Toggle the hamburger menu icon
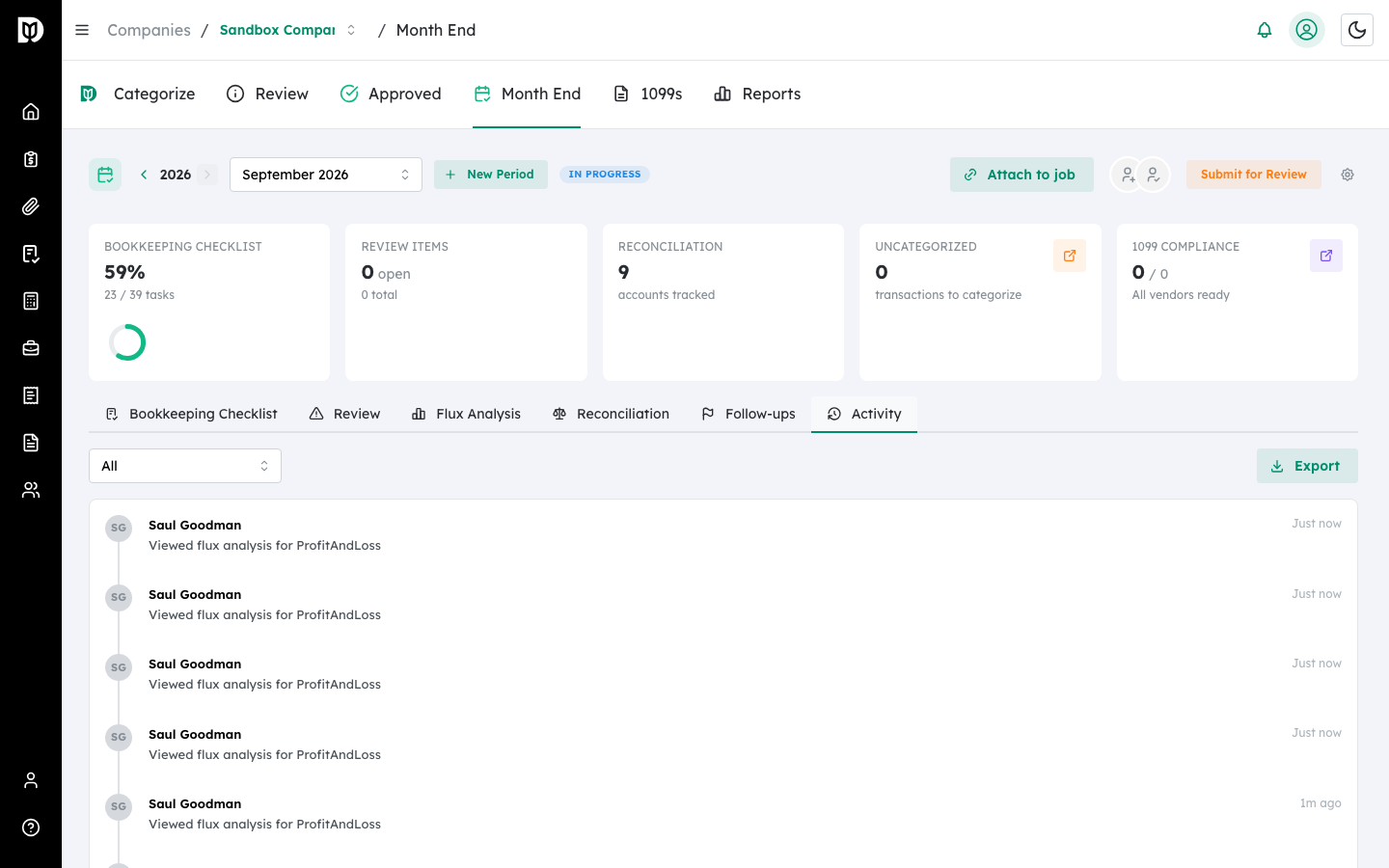1389x868 pixels. [x=82, y=30]
